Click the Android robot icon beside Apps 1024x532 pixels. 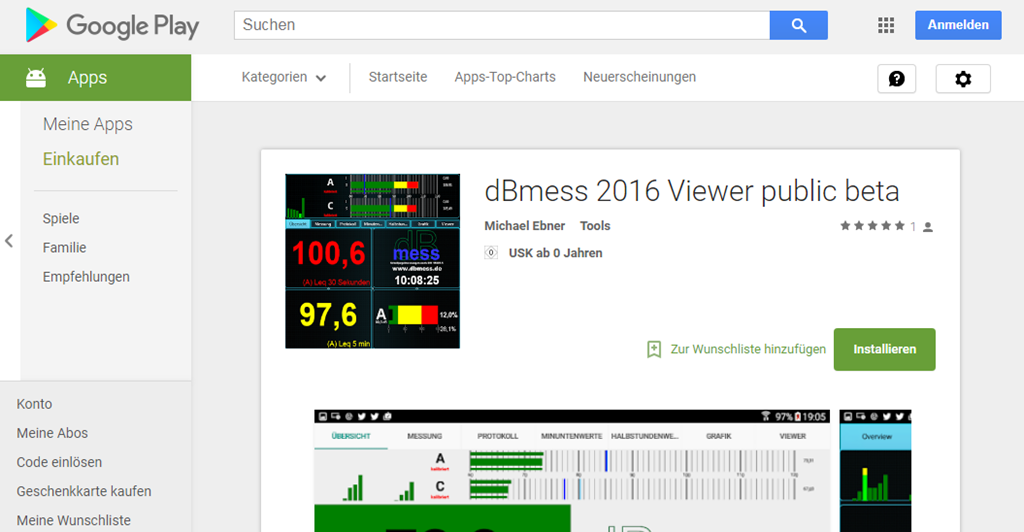[36, 78]
